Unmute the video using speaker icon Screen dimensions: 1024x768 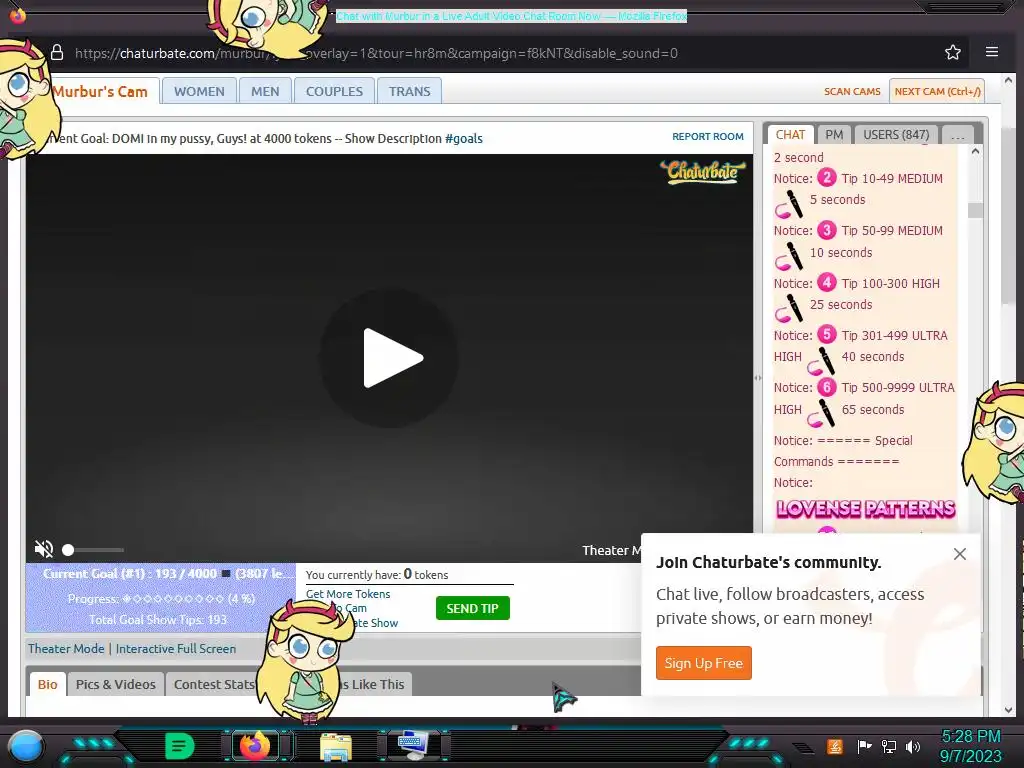[44, 549]
